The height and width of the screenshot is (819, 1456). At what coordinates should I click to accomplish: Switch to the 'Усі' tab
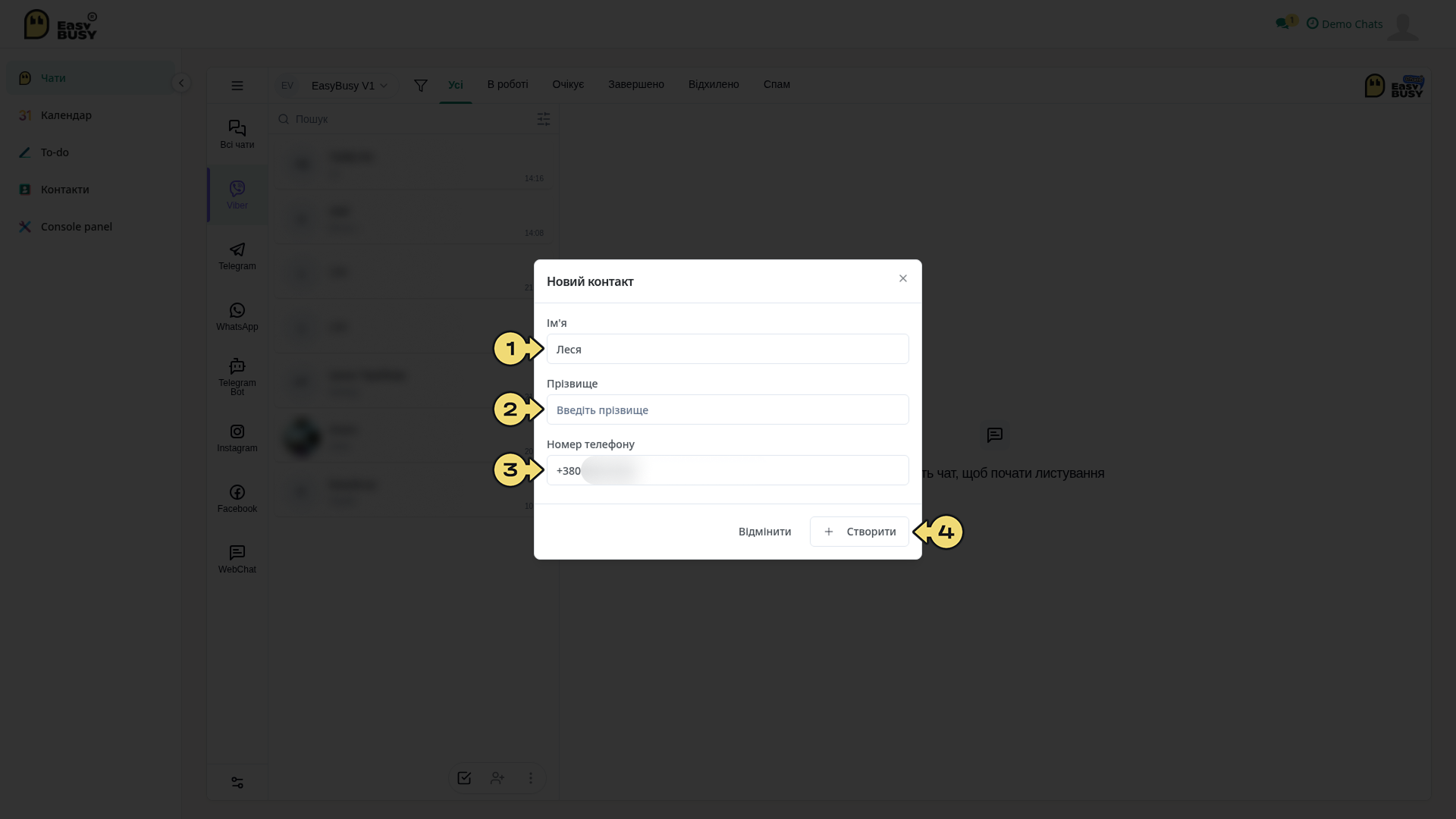tap(456, 85)
